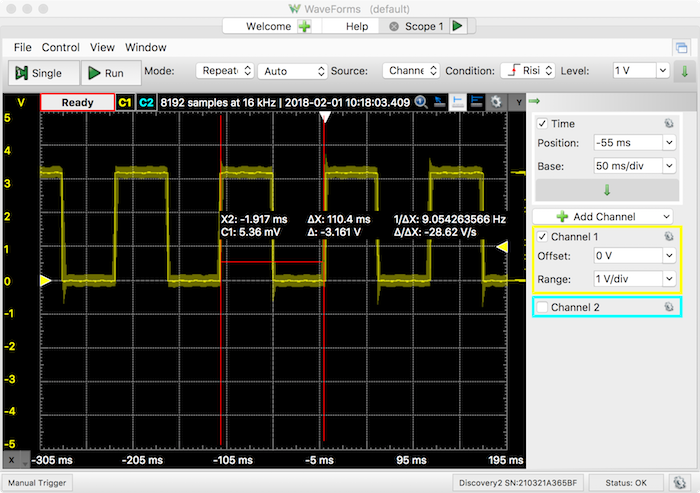Image resolution: width=700 pixels, height=493 pixels.
Task: Expand the Offset dropdown arrow
Action: pyautogui.click(x=669, y=256)
